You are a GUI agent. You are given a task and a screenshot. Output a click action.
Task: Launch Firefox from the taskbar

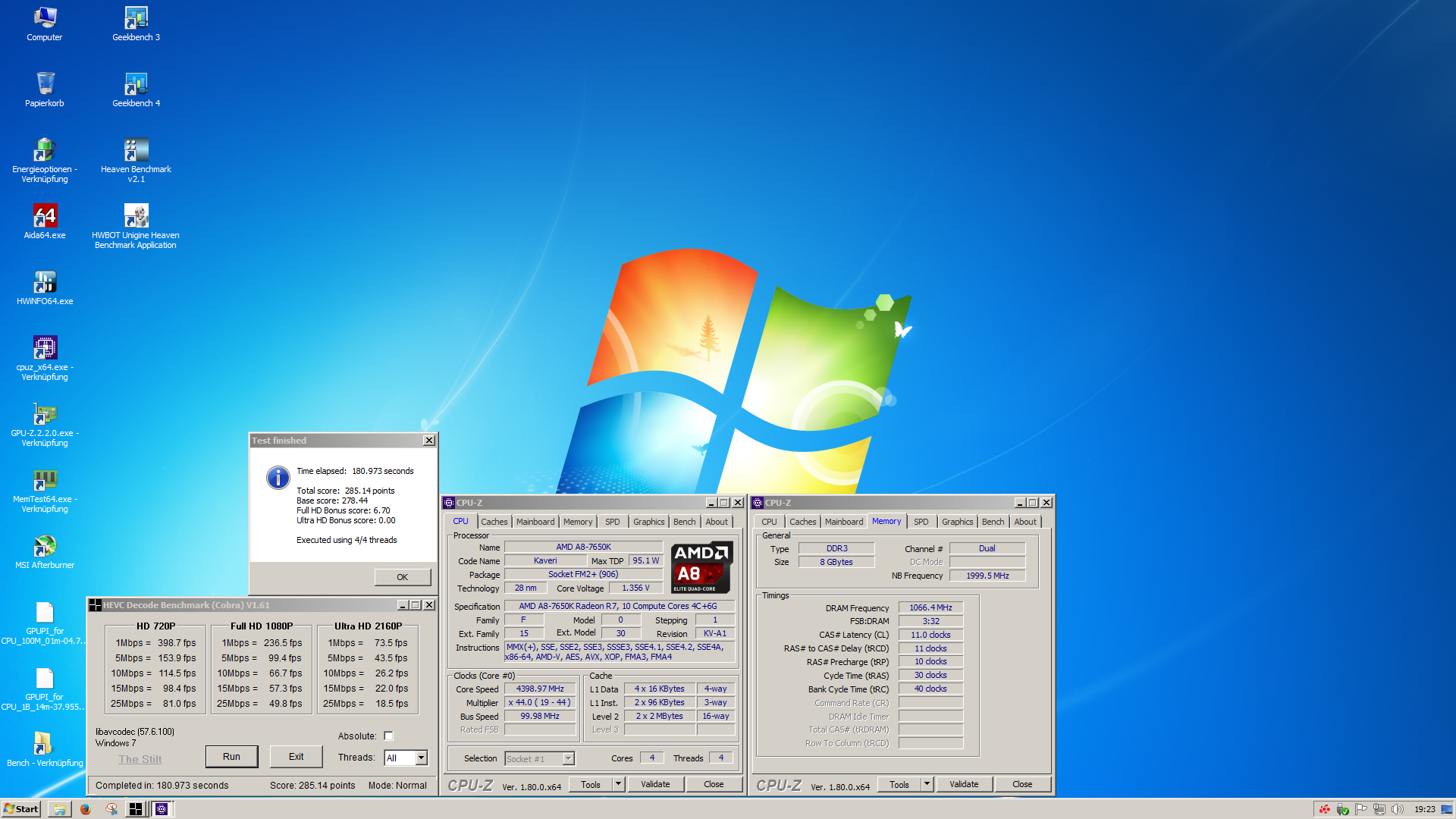tap(85, 809)
